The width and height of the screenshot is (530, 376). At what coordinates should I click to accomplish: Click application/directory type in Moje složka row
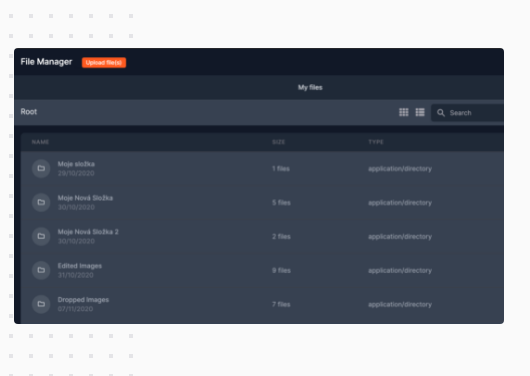[400, 169]
